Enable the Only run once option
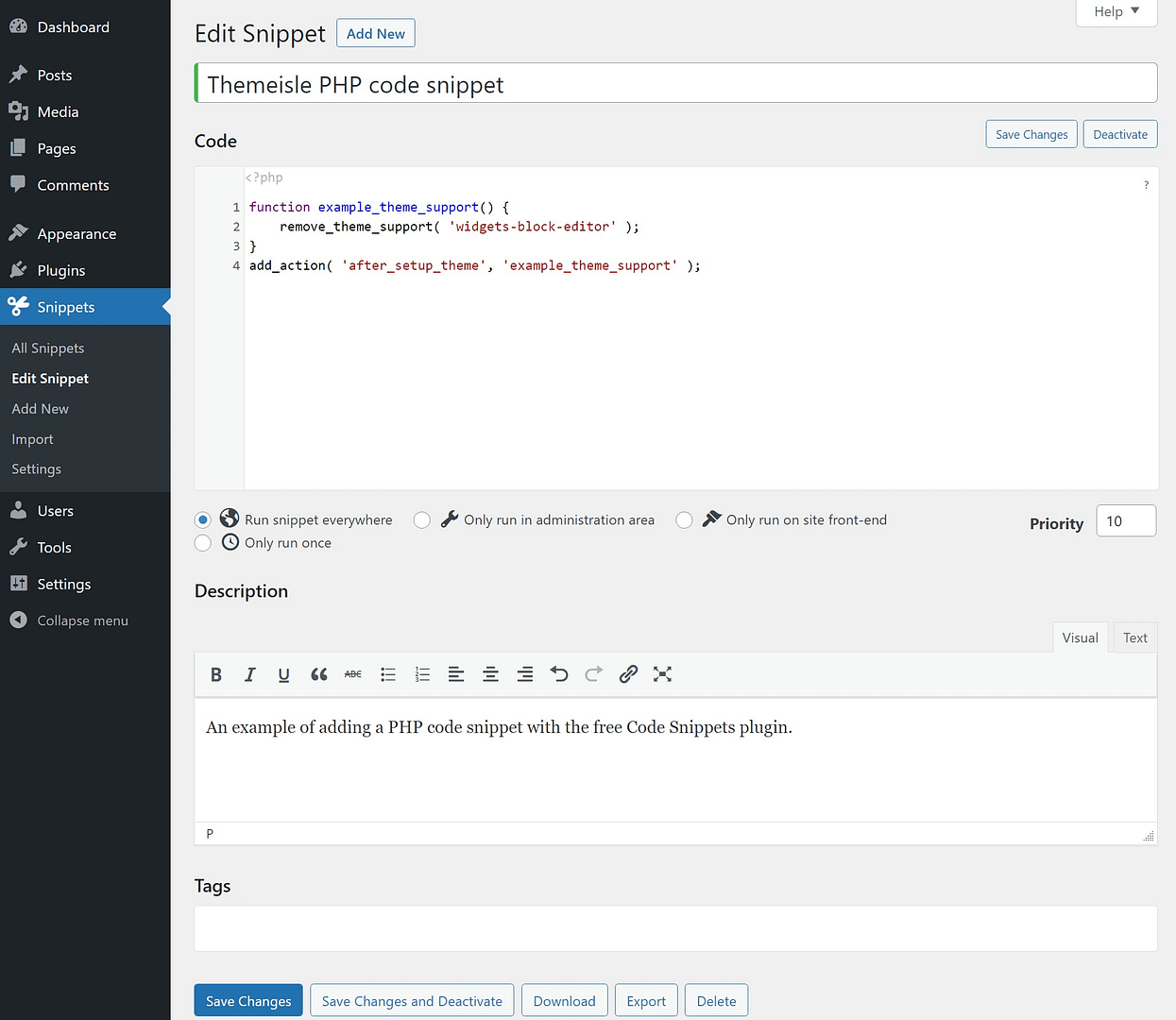 point(202,542)
